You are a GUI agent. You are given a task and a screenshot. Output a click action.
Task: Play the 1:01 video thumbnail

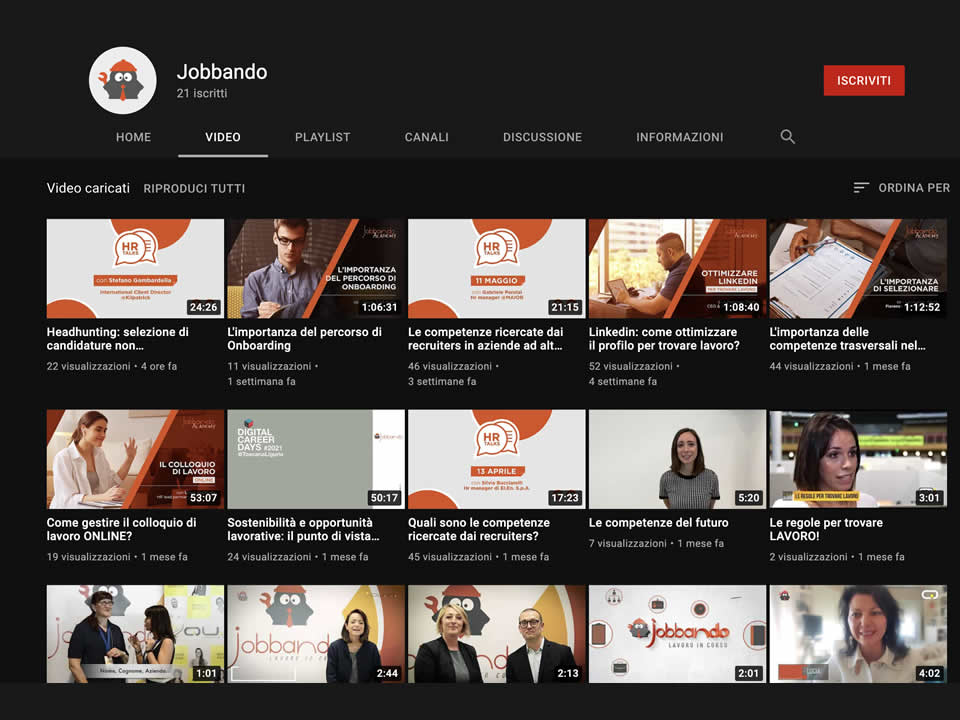coord(135,634)
